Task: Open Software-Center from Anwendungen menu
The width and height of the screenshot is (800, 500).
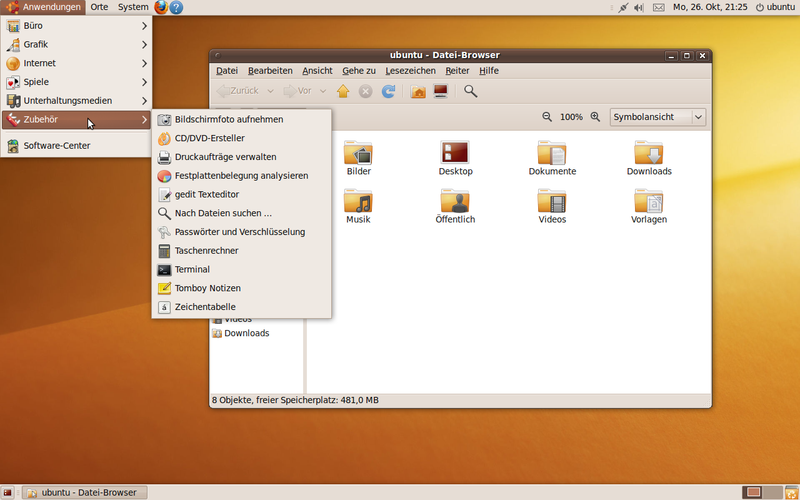Action: point(77,146)
